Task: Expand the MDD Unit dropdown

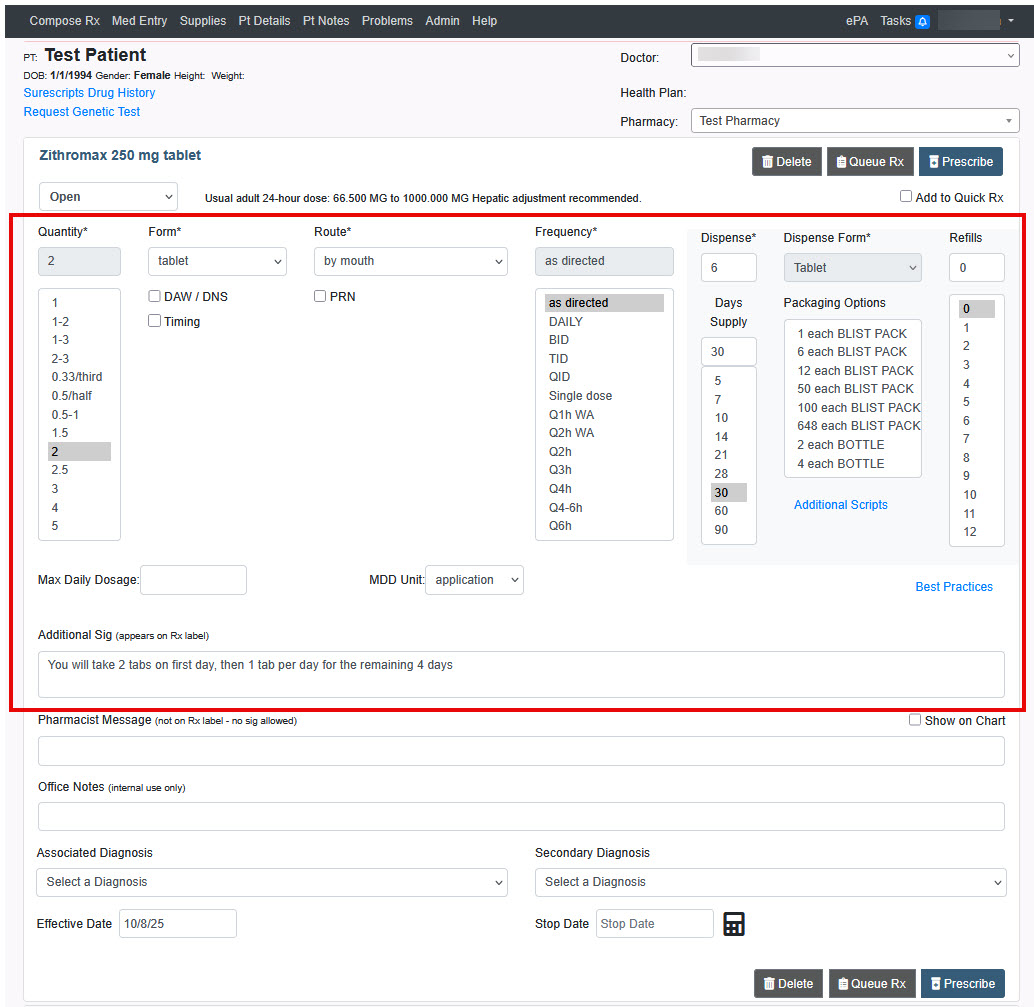Action: (x=473, y=580)
